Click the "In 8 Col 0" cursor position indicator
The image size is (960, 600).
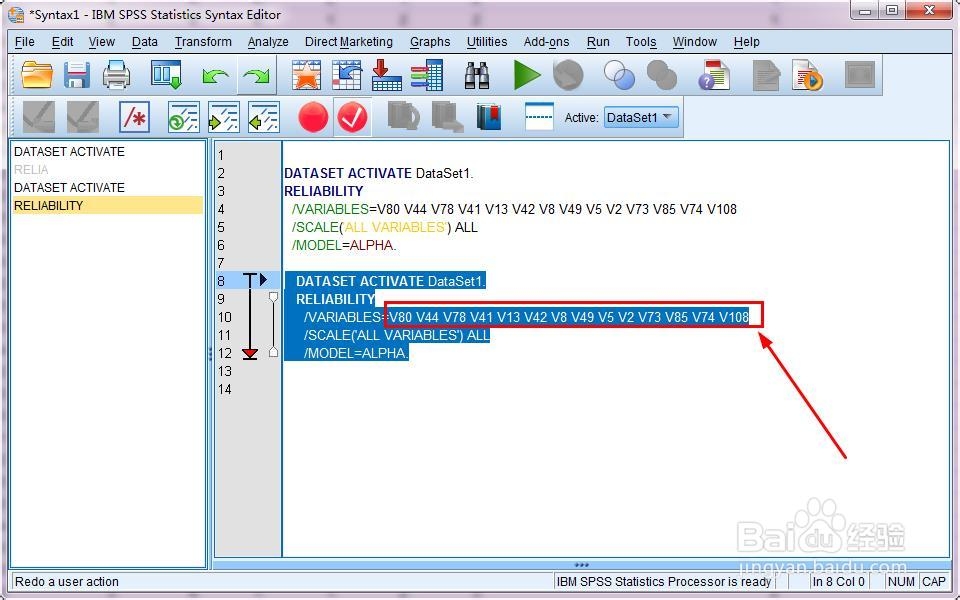click(x=839, y=582)
